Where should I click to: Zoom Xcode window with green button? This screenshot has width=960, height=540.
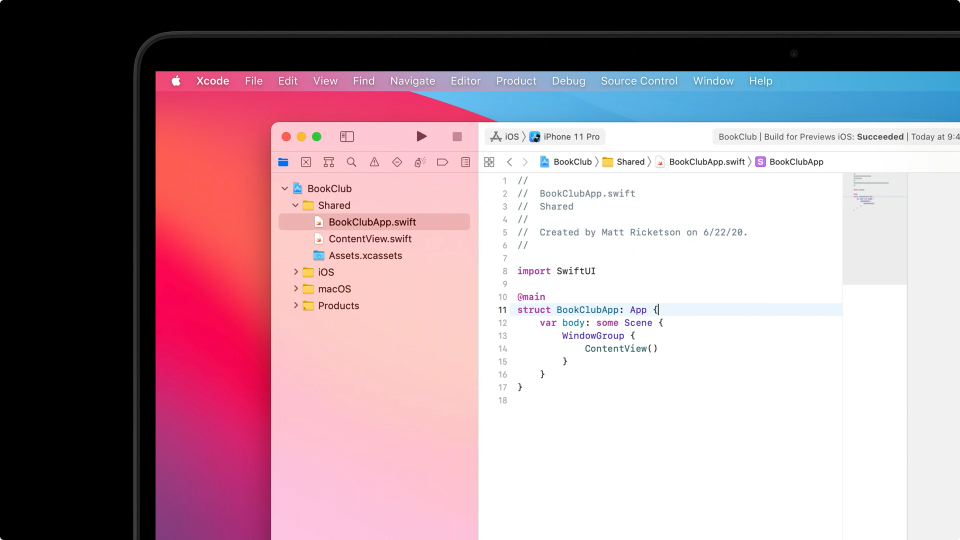pos(317,137)
